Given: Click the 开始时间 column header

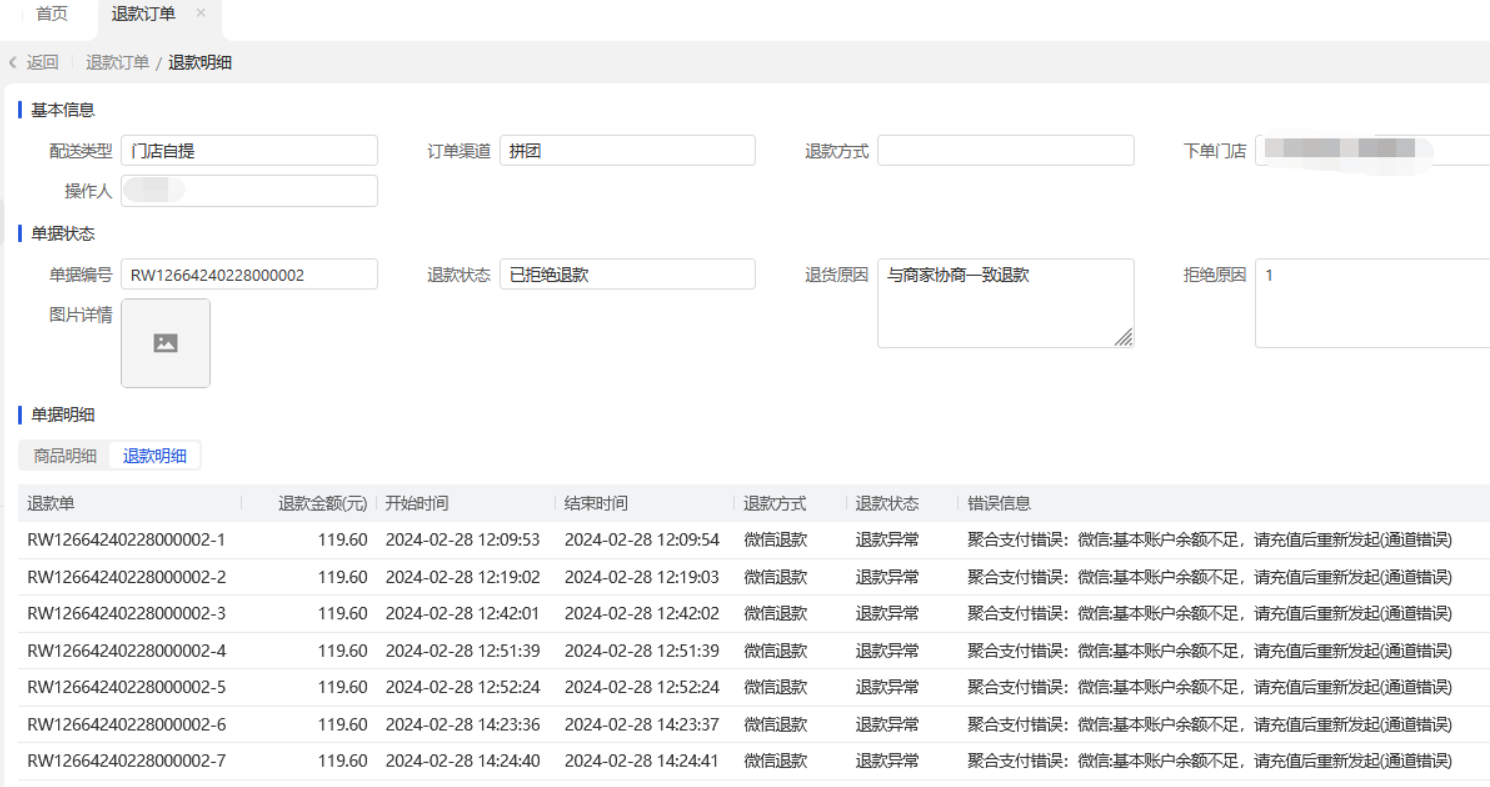Looking at the screenshot, I should [x=417, y=504].
